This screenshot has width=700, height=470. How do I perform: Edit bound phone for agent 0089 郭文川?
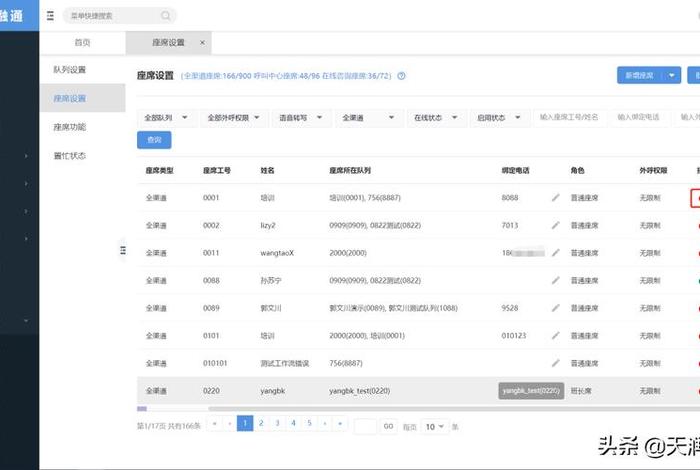[555, 308]
